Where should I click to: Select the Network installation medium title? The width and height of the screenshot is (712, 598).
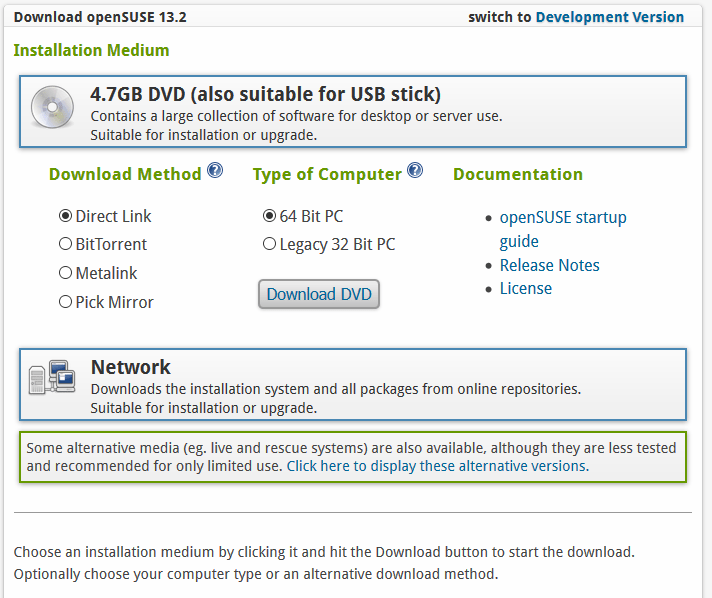tap(131, 367)
